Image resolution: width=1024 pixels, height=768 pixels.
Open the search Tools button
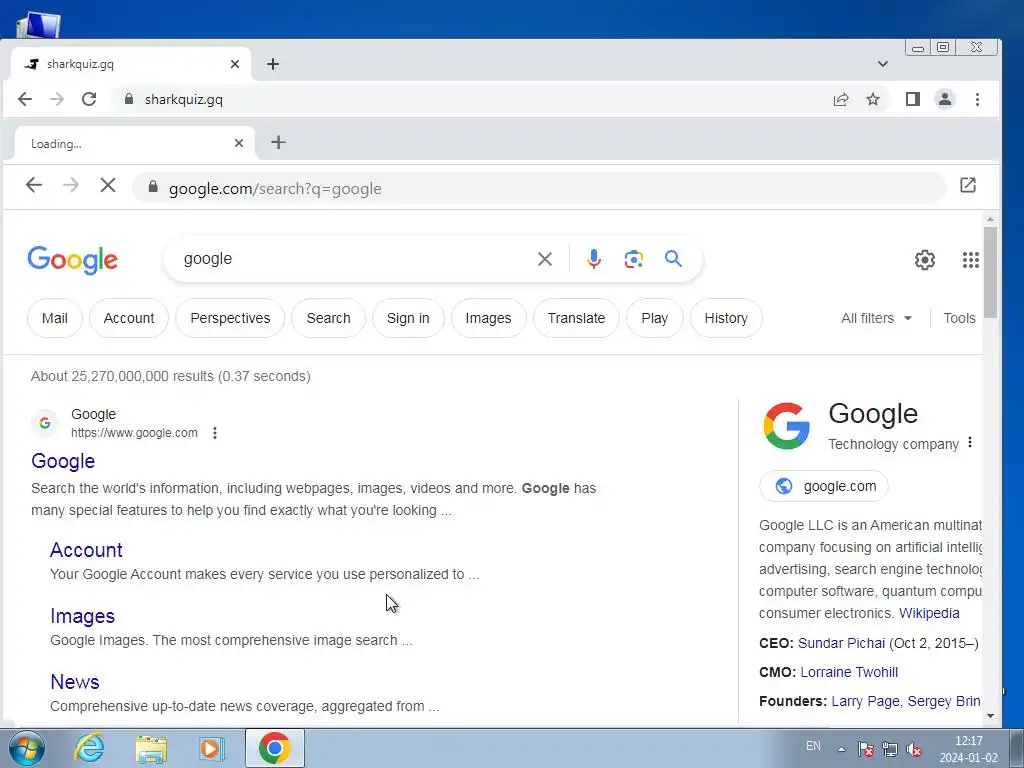959,318
